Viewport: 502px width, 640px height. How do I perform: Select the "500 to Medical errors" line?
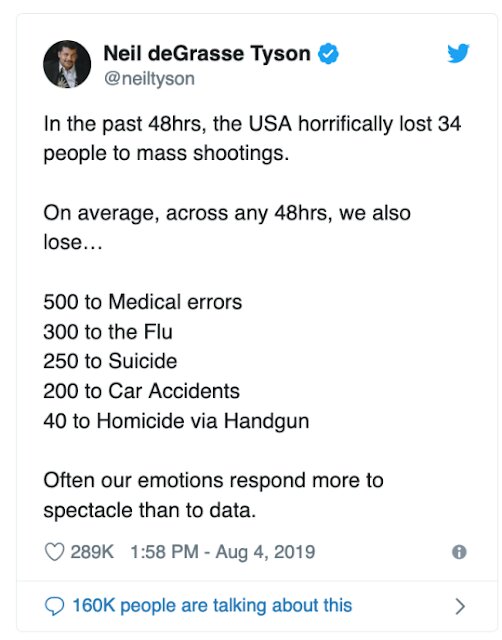tap(142, 302)
